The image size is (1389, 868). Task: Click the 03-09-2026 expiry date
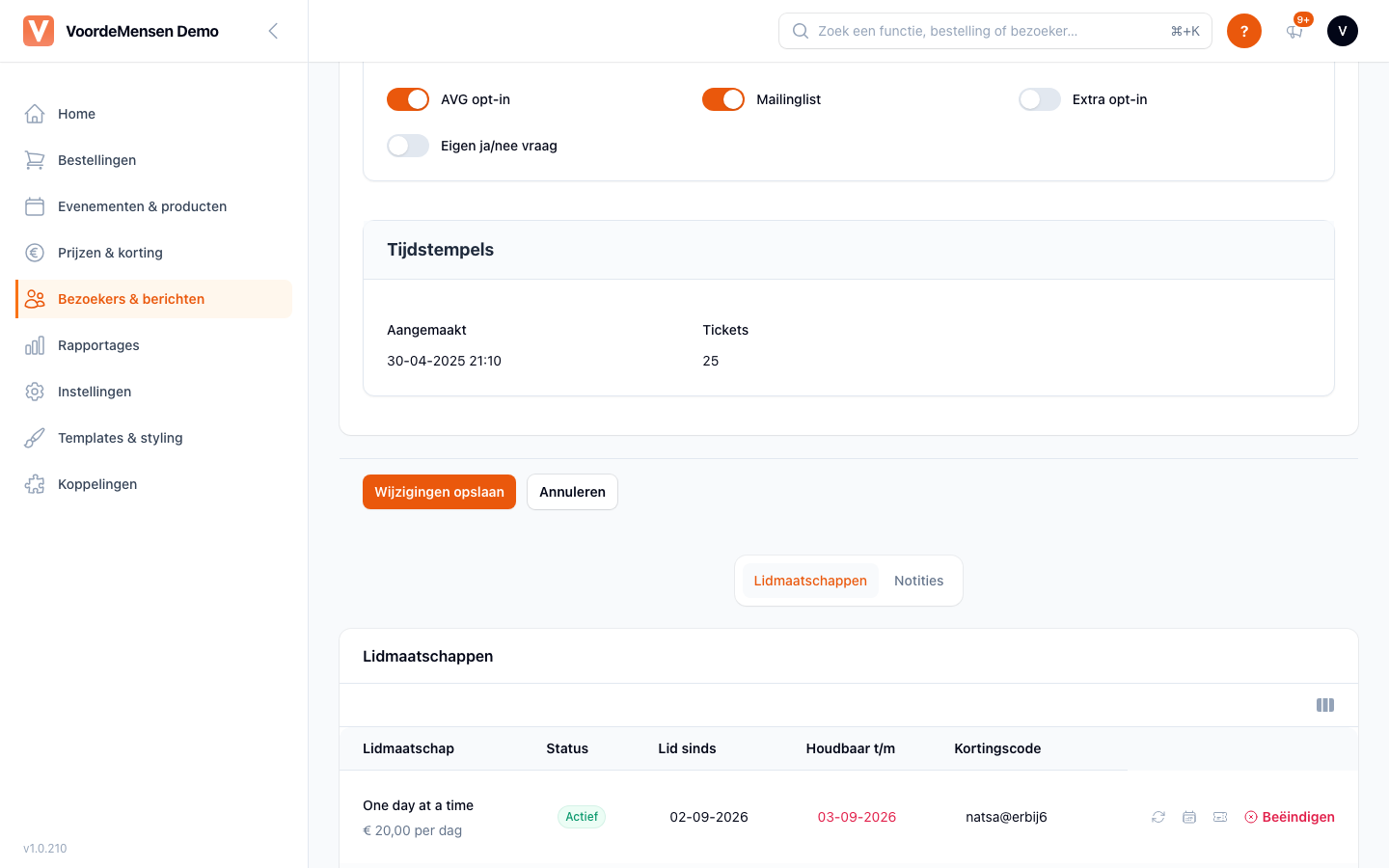(857, 817)
